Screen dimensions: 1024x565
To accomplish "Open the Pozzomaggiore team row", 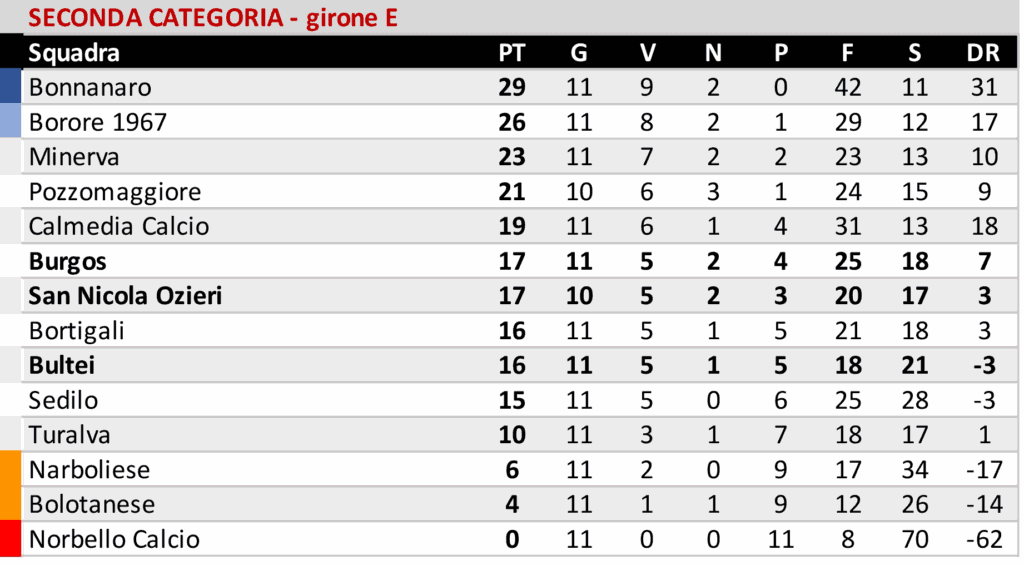I will click(x=115, y=192).
